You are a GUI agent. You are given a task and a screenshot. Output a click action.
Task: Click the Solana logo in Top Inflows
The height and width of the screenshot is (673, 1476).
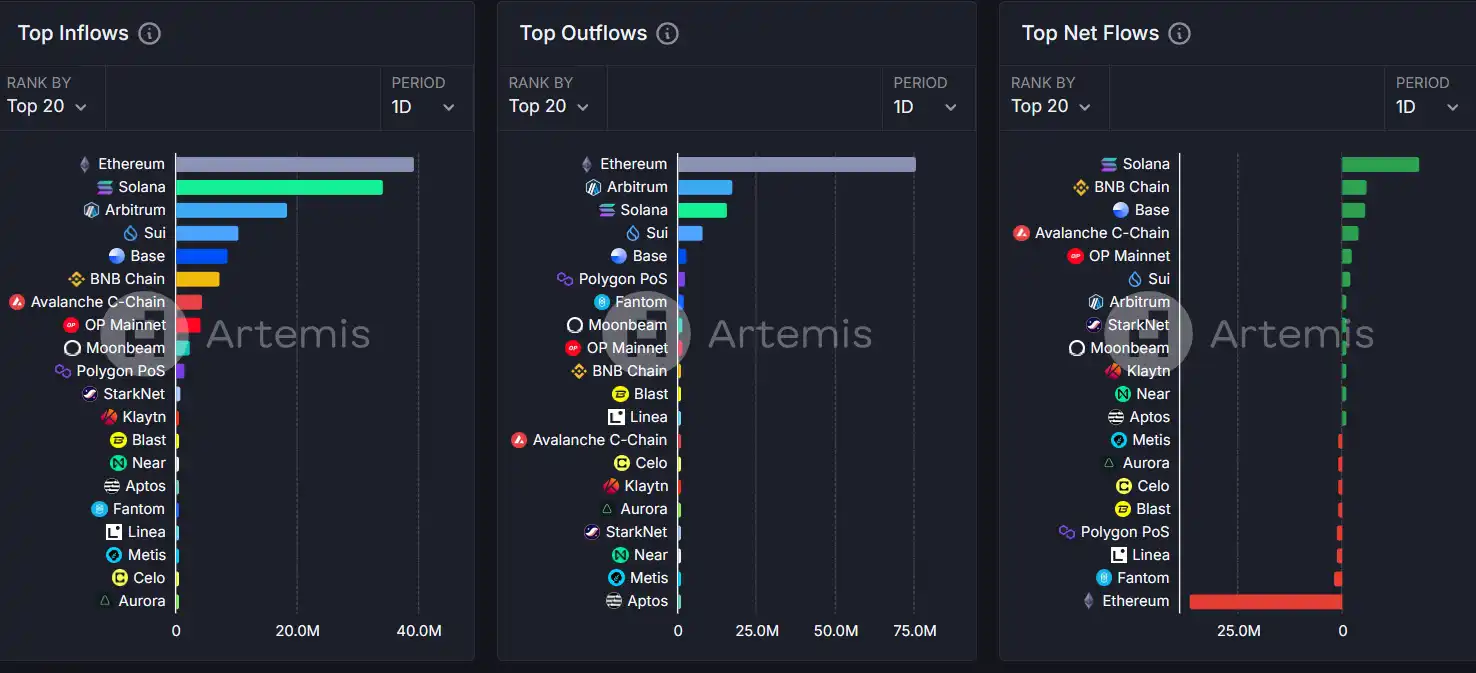click(105, 187)
